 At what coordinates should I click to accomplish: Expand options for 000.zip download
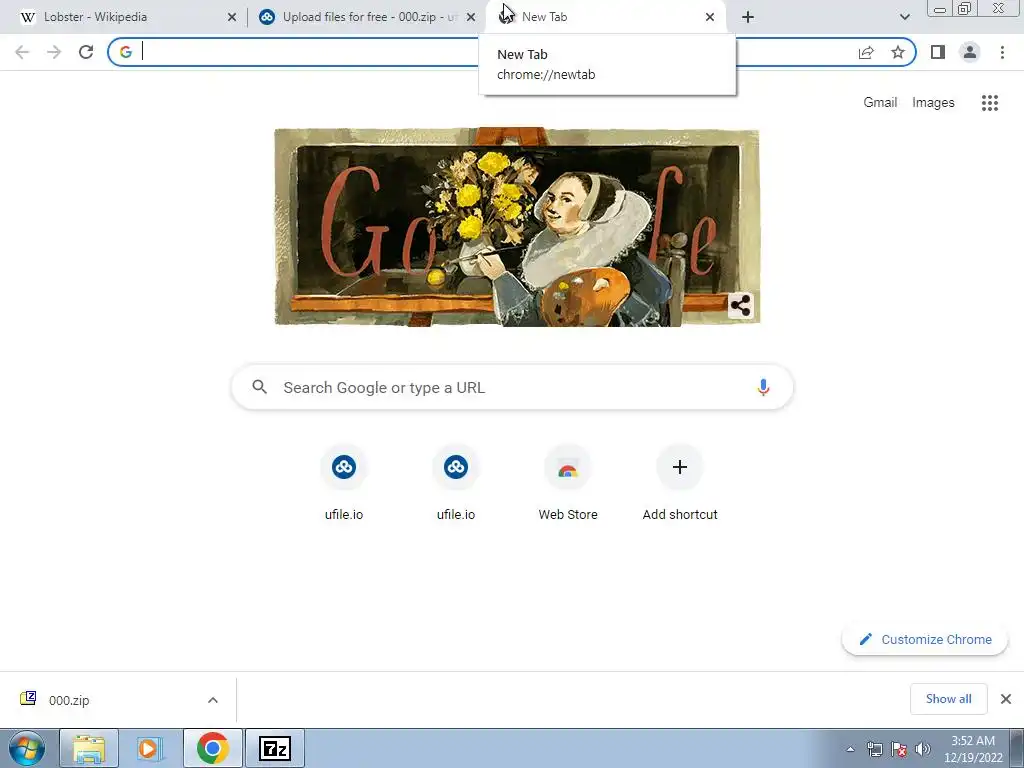tap(213, 700)
